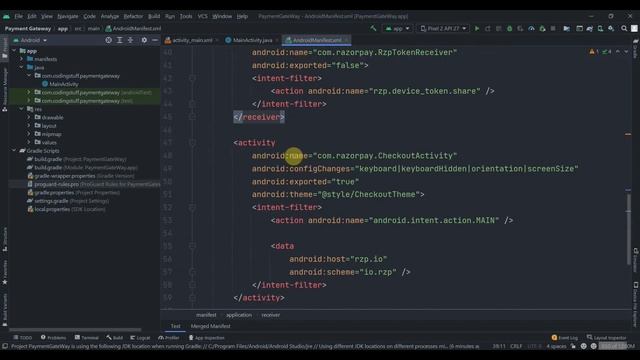Click the manifest breadcrumb
Image resolution: width=640 pixels, height=360 pixels.
[x=206, y=315]
